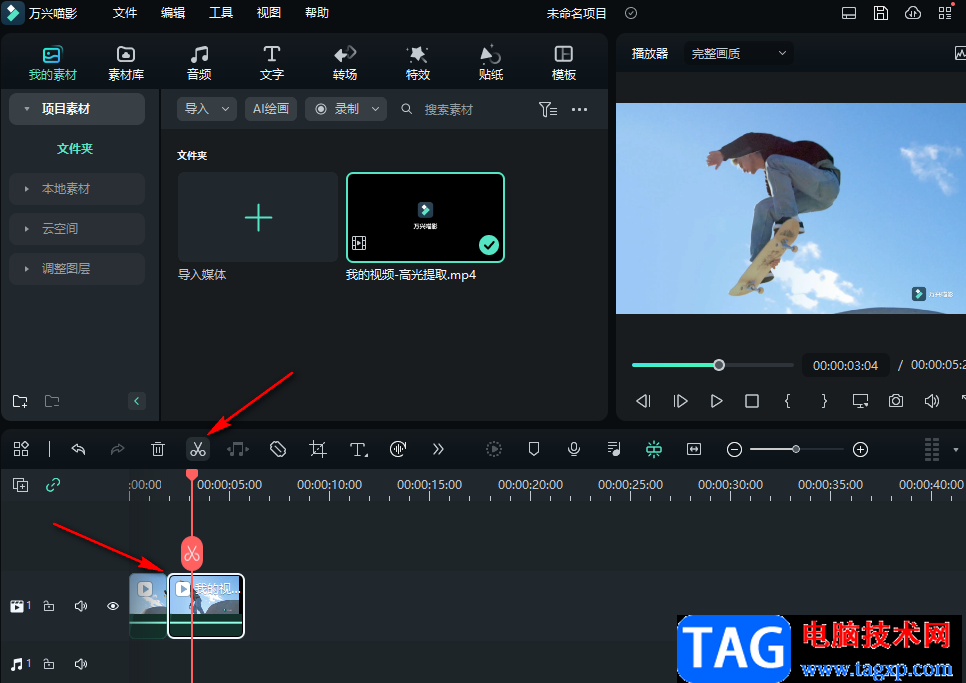Open the media filter and sort icon
This screenshot has width=966, height=683.
(548, 110)
